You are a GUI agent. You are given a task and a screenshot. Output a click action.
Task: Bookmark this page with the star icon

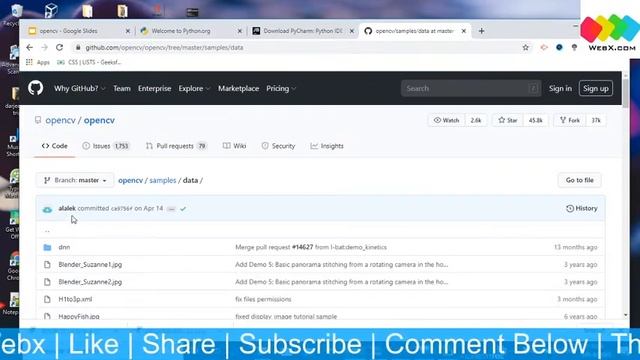(x=526, y=47)
